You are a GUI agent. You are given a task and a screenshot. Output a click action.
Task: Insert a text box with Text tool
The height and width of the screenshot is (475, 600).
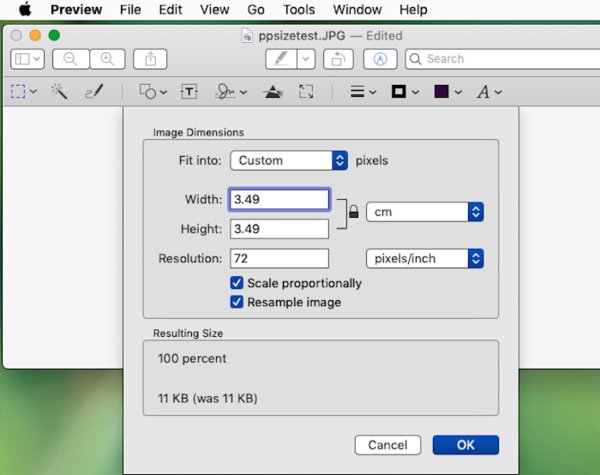point(189,91)
